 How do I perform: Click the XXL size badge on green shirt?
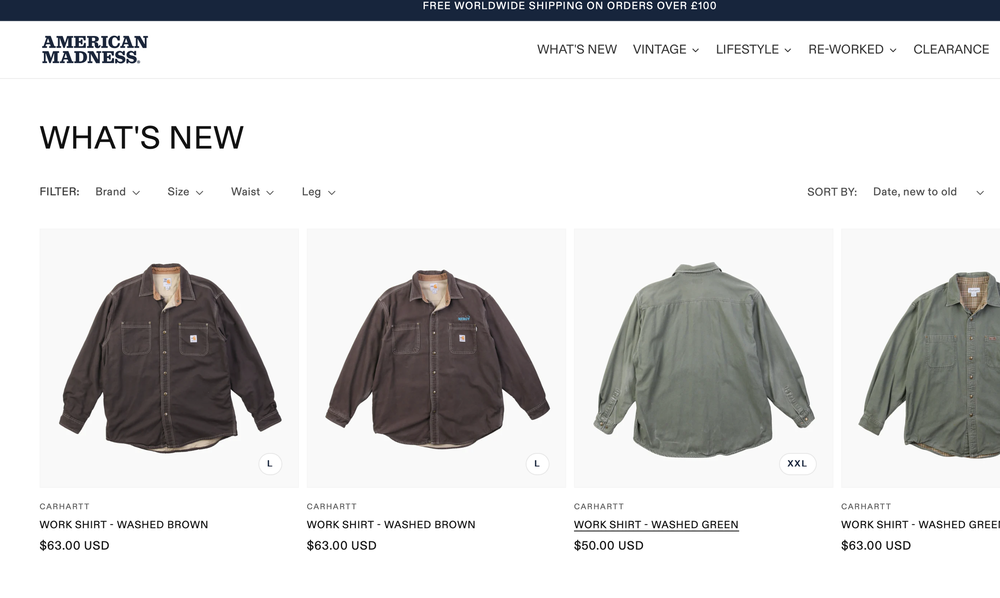(x=797, y=463)
